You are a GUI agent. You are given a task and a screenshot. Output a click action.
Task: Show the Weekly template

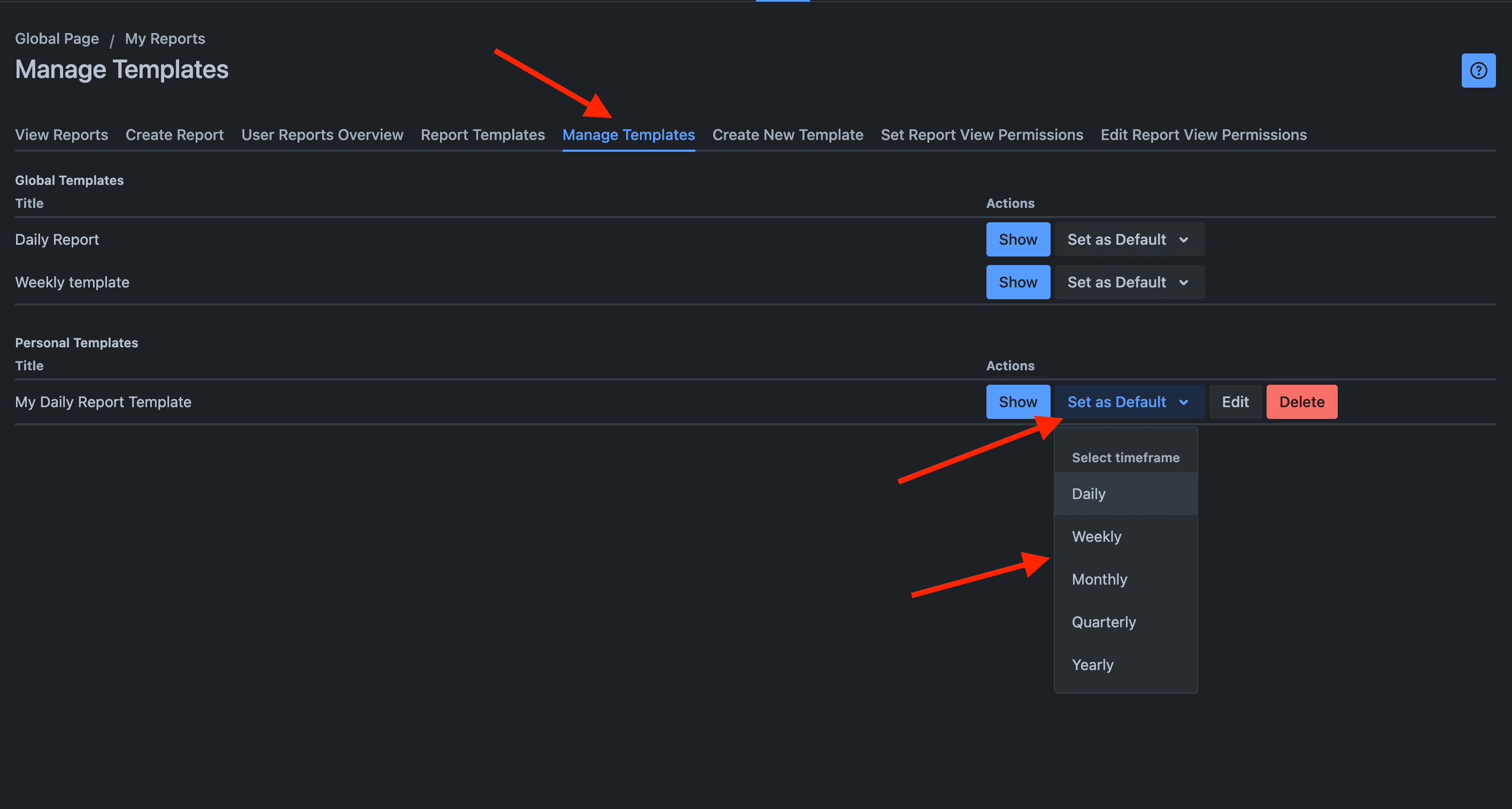(x=1018, y=282)
